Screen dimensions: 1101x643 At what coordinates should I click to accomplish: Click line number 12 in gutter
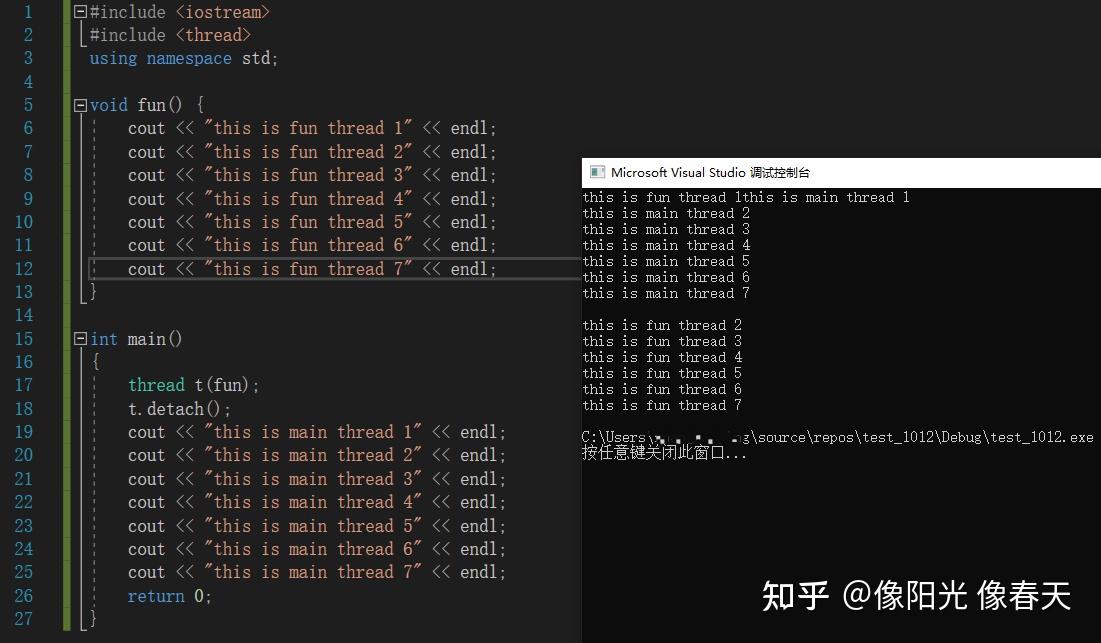pyautogui.click(x=23, y=269)
